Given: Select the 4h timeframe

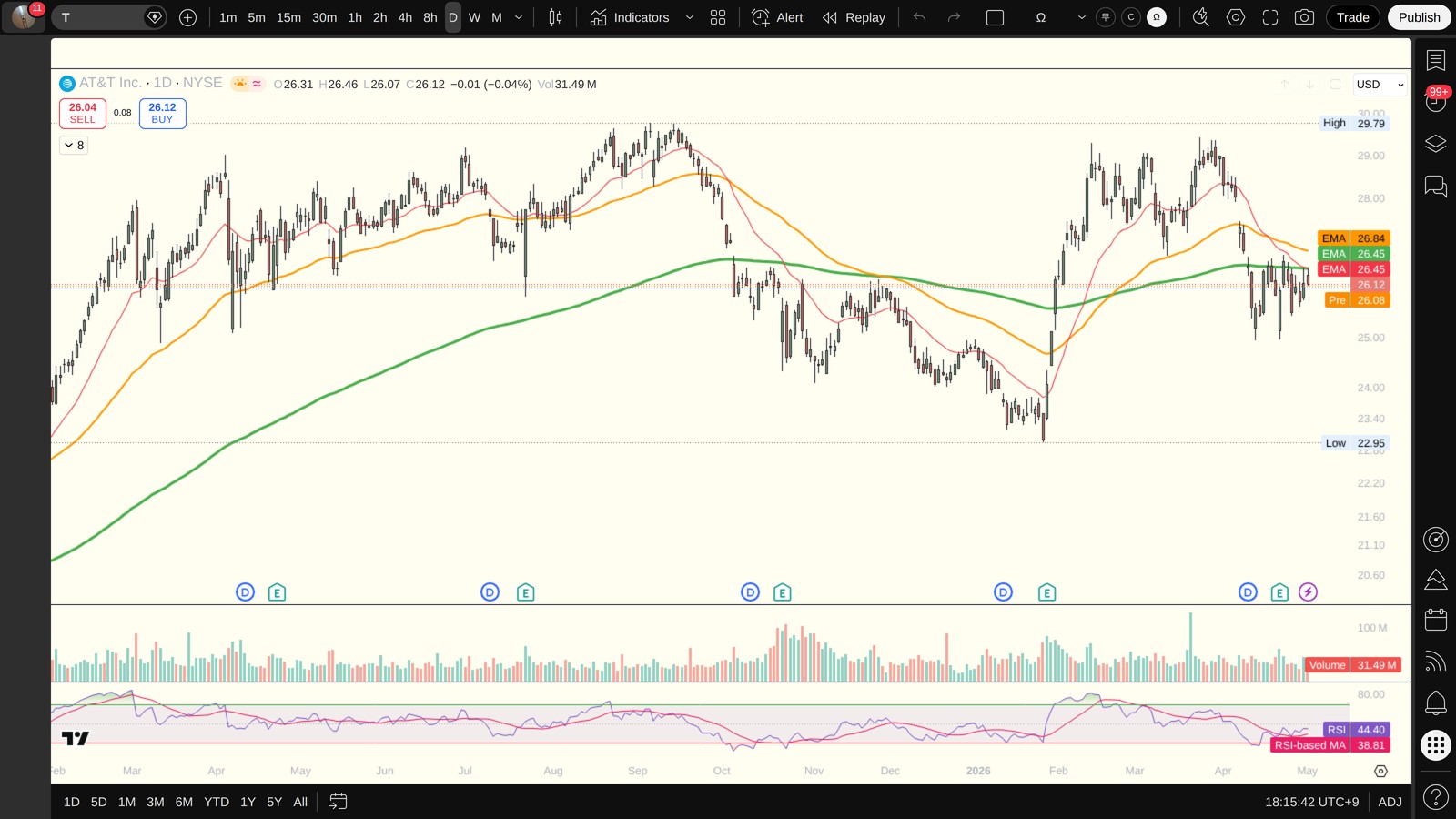Looking at the screenshot, I should click(x=405, y=17).
